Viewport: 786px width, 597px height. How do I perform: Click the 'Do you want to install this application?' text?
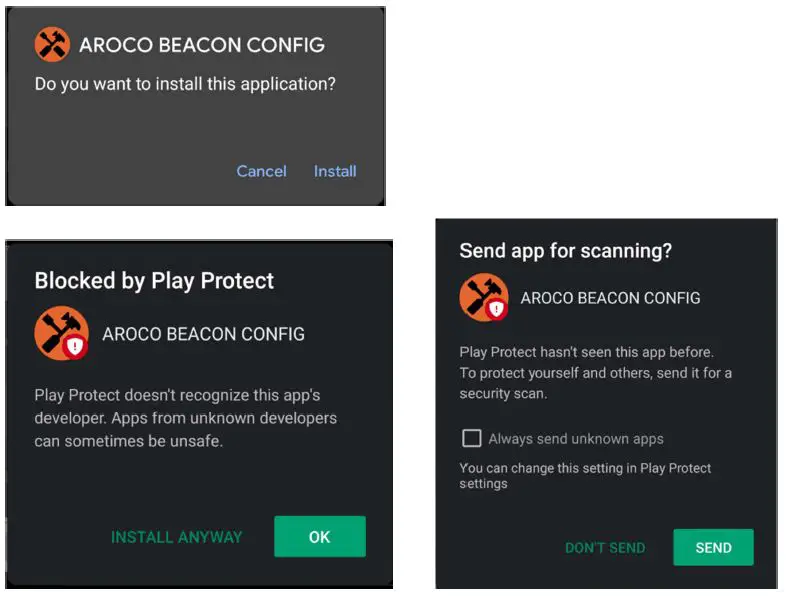[185, 84]
